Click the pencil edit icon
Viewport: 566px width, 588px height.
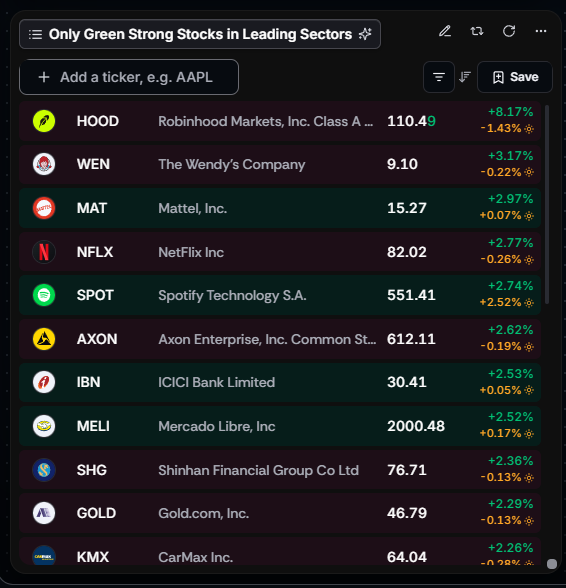[x=445, y=31]
